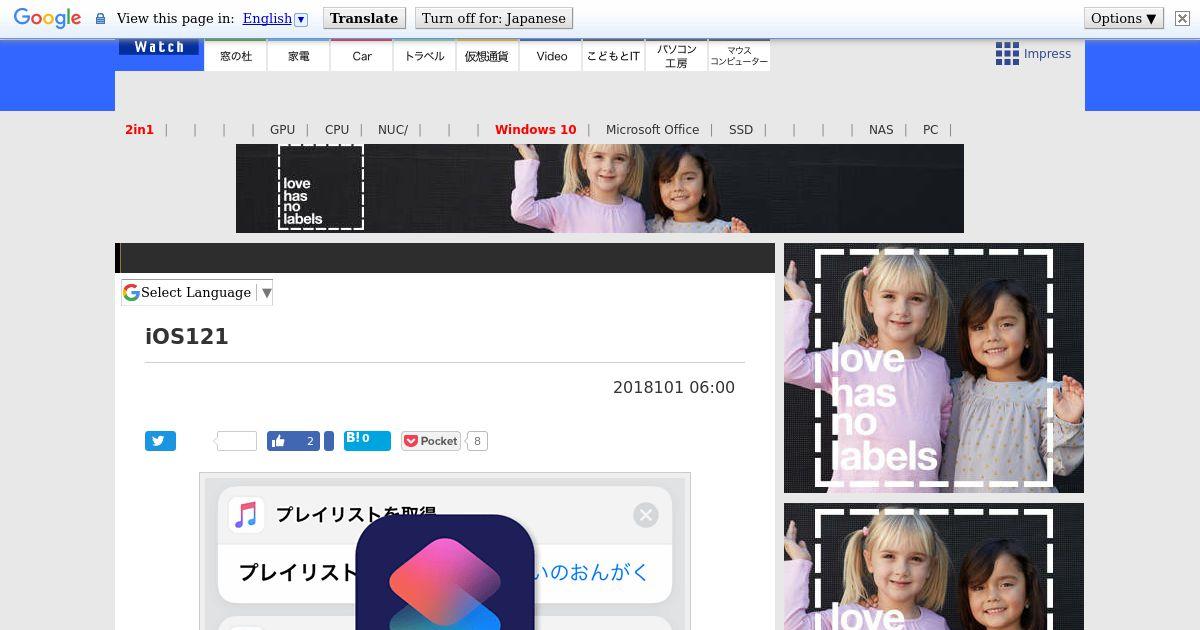Click the date 2018101 06:00
Viewport: 1200px width, 630px height.
click(674, 387)
